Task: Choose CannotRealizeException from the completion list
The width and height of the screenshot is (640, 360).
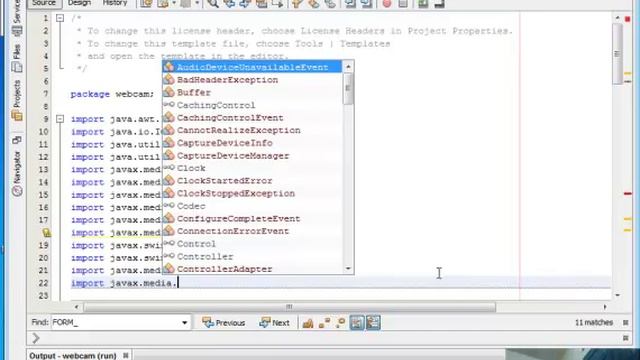Action: pos(252,130)
